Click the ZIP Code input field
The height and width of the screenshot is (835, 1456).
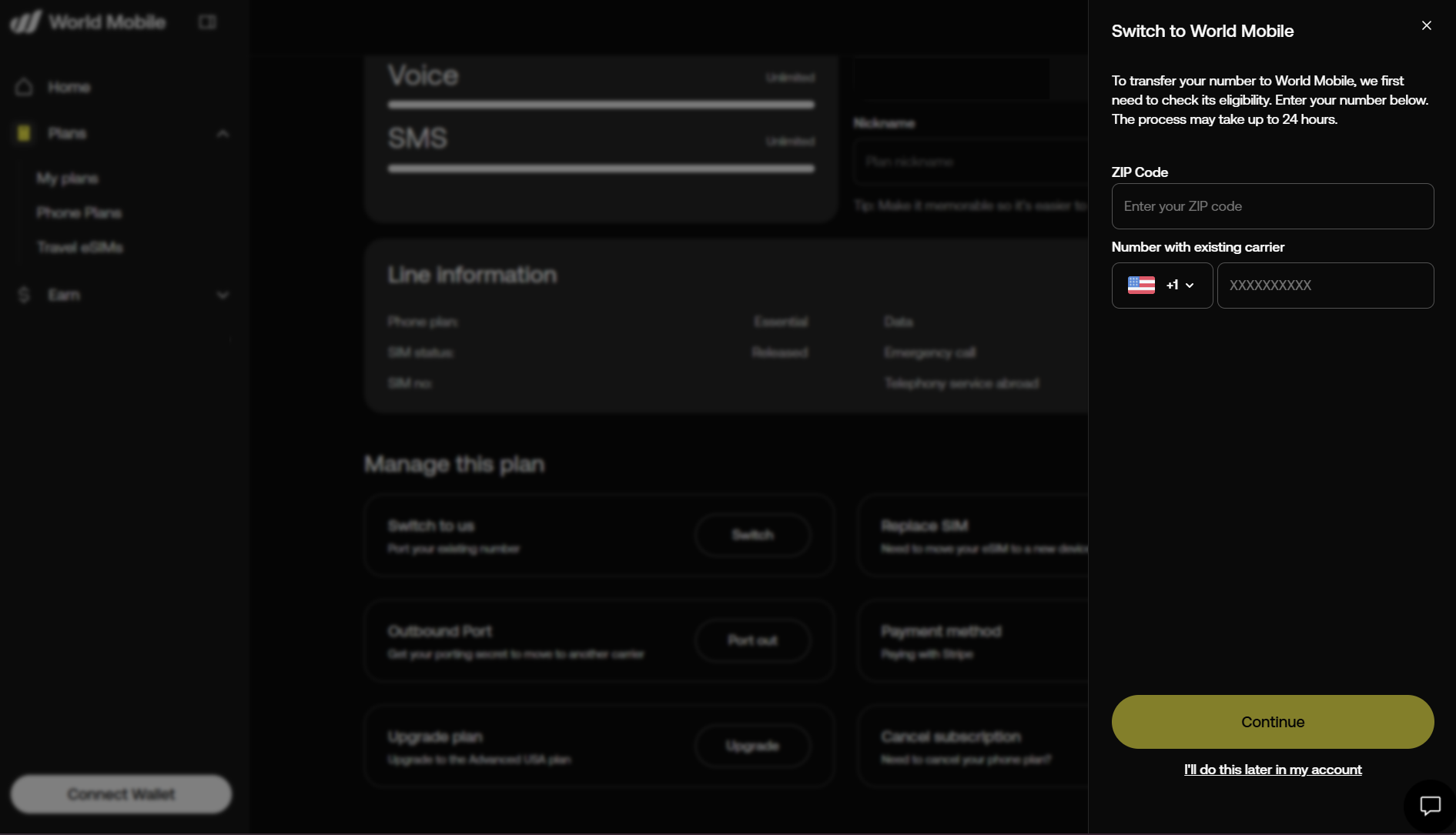click(x=1272, y=206)
